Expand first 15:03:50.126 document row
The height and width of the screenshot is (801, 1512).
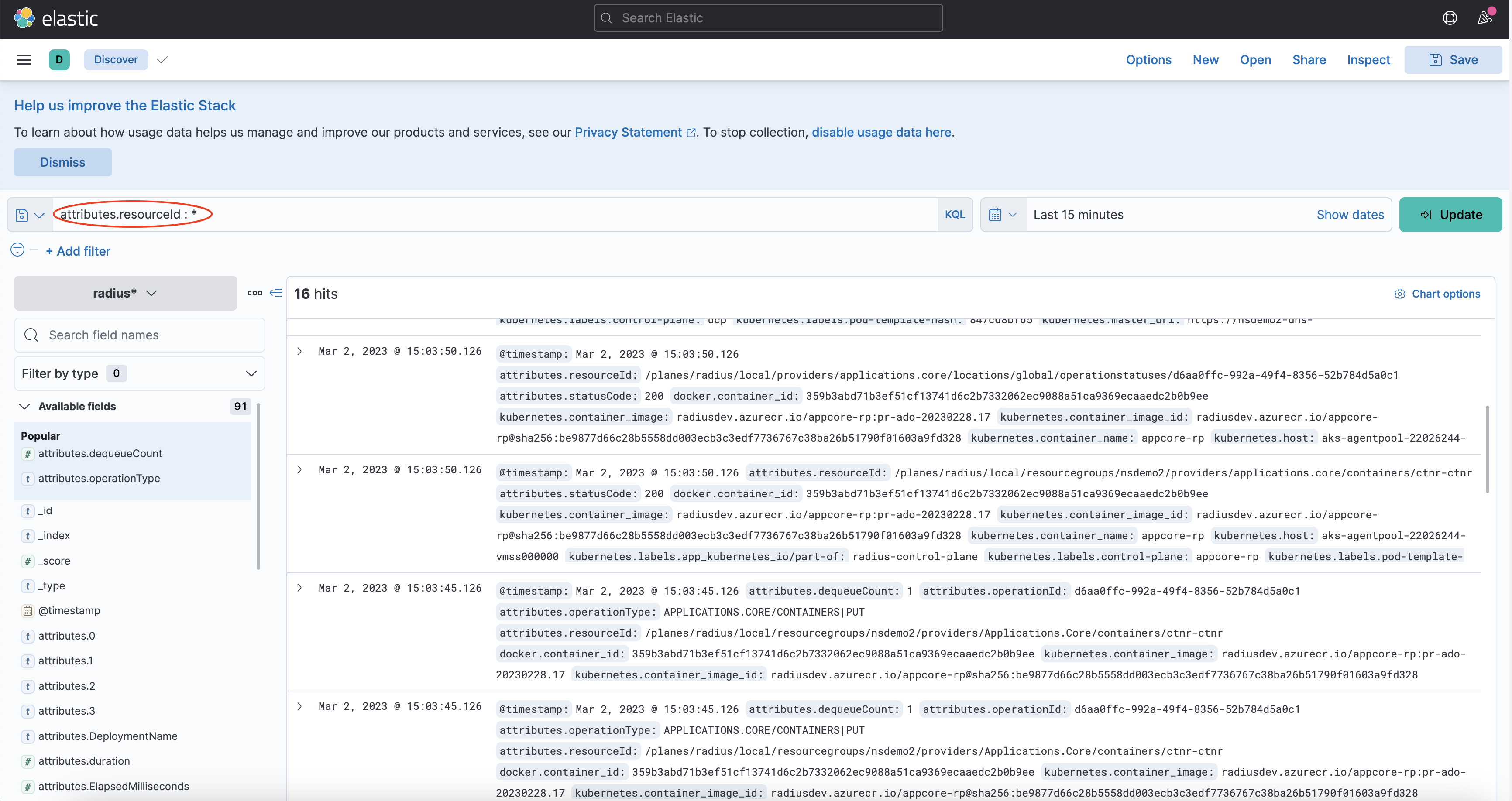pos(299,351)
